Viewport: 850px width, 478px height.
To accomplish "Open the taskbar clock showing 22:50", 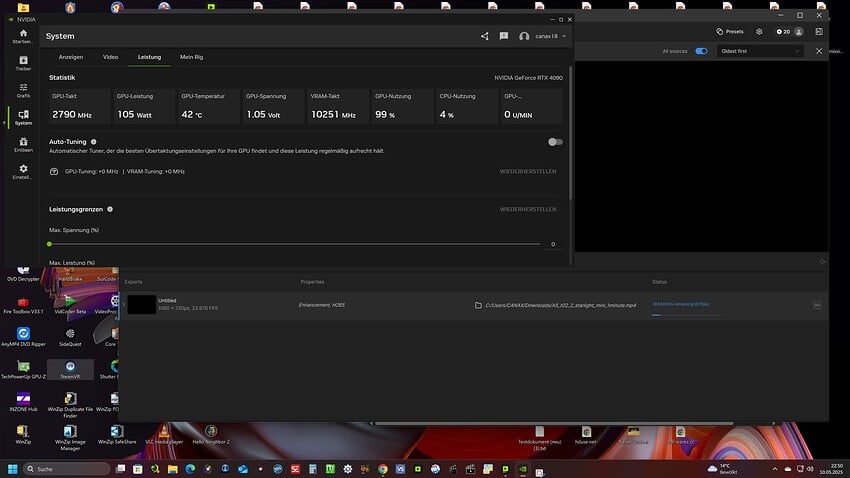I will point(831,469).
